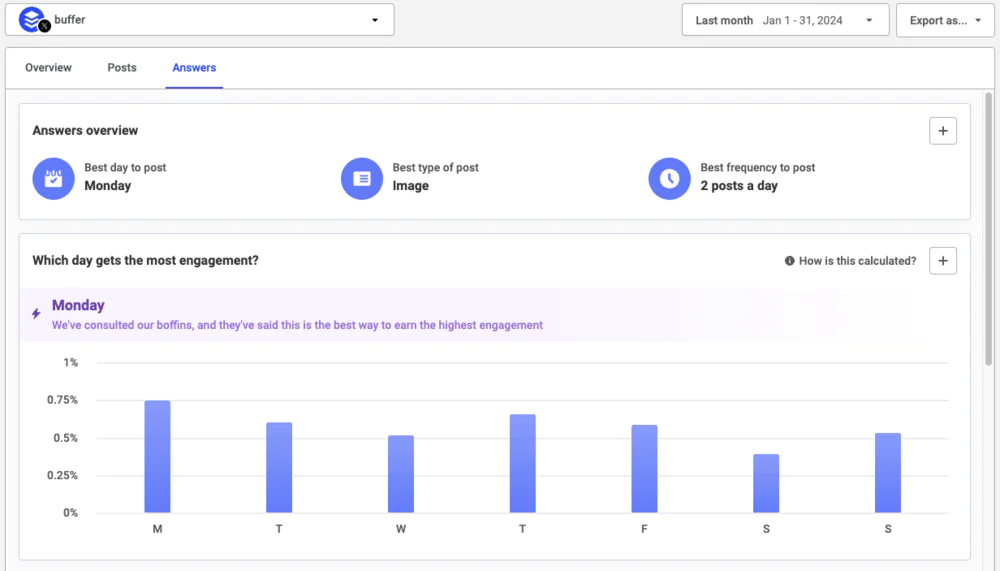Screen dimensions: 1000x571
Task: Click the Answers overview heading
Action: pyautogui.click(x=85, y=130)
